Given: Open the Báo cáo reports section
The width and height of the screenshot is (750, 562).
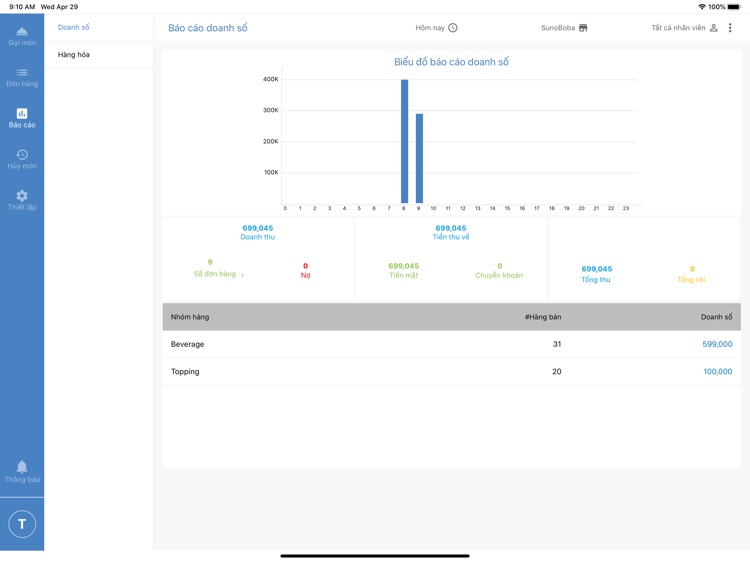Looking at the screenshot, I should pos(22,118).
